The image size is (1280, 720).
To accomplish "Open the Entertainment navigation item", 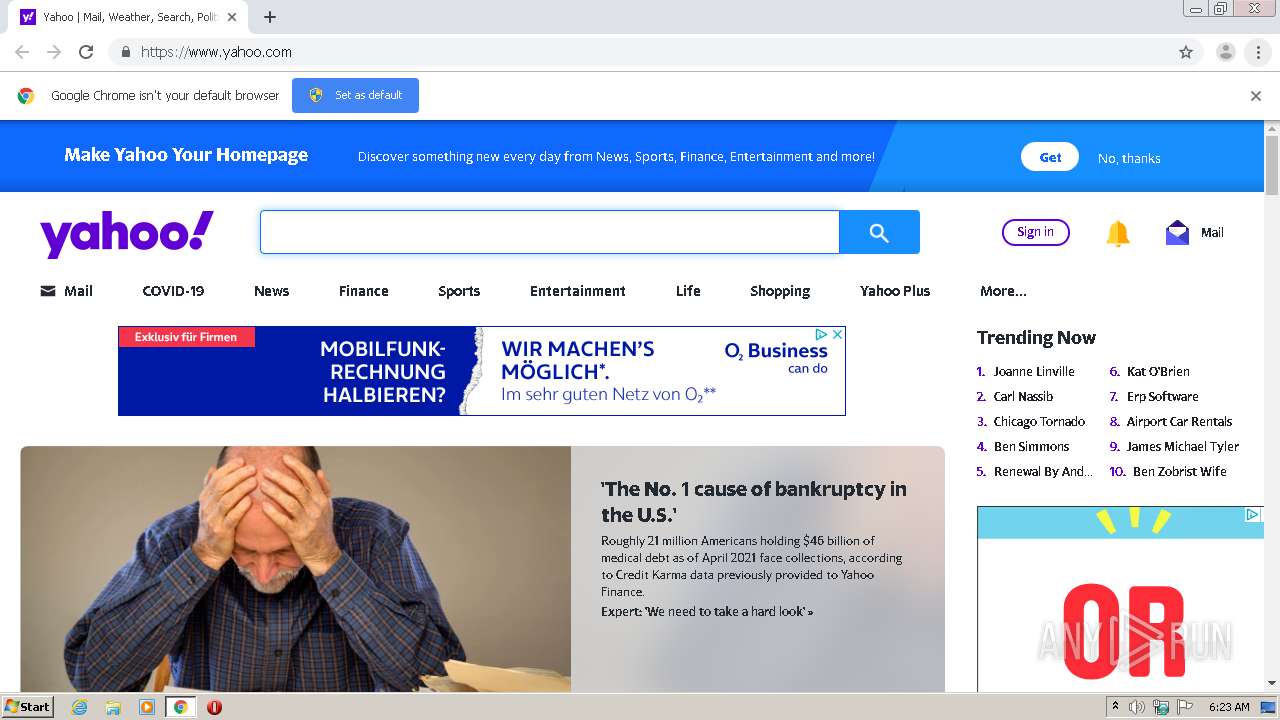I will [578, 291].
